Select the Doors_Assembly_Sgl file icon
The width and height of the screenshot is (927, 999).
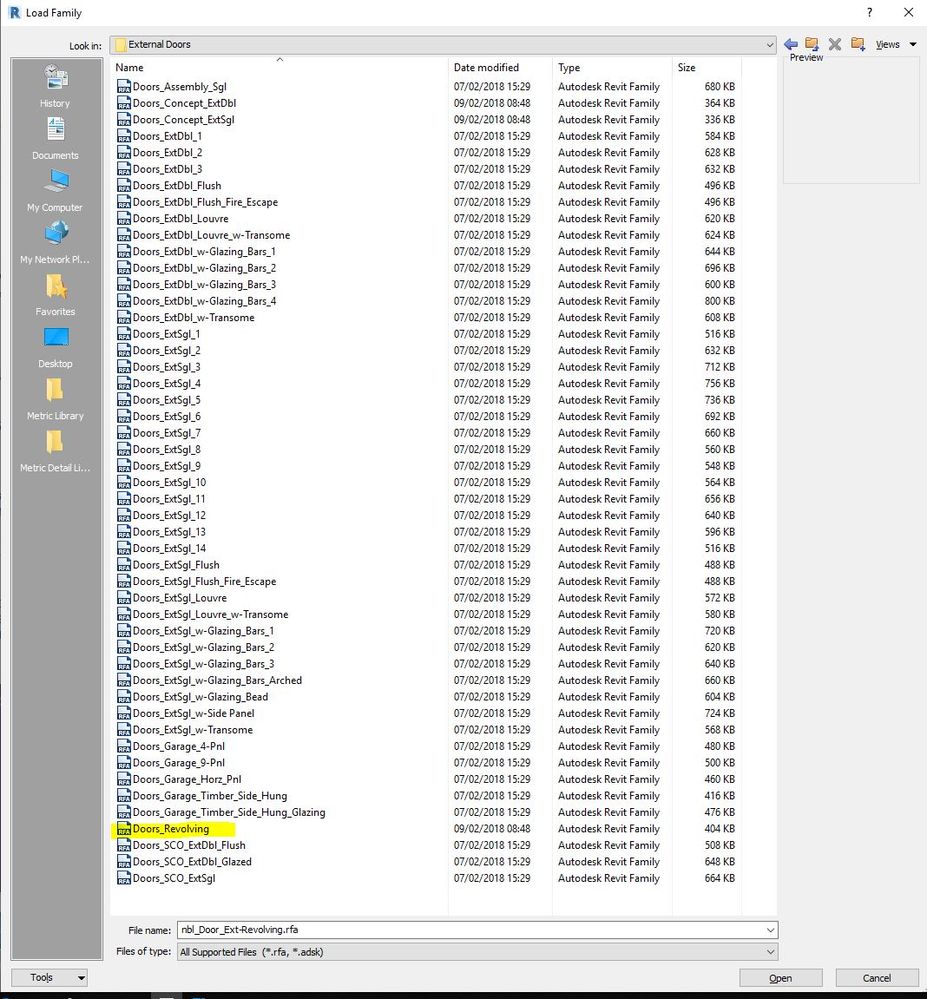124,87
